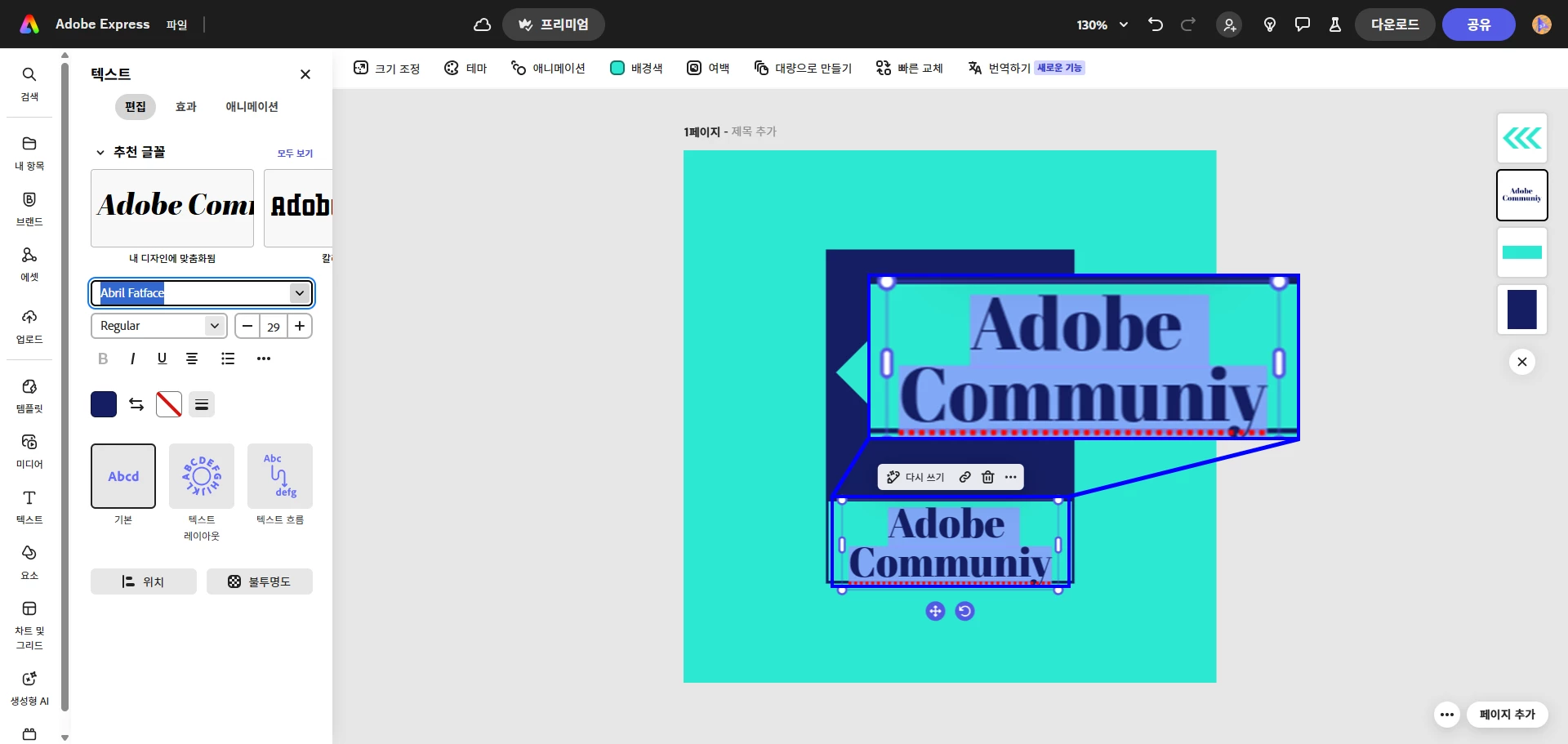Click the rotate handle below text
This screenshot has width=1568, height=744.
tap(965, 611)
